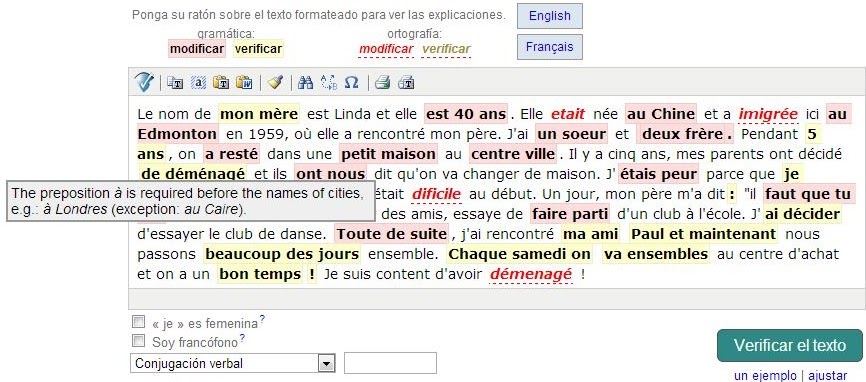The height and width of the screenshot is (382, 866).
Task: Click the print text-only icon
Action: coord(406,83)
